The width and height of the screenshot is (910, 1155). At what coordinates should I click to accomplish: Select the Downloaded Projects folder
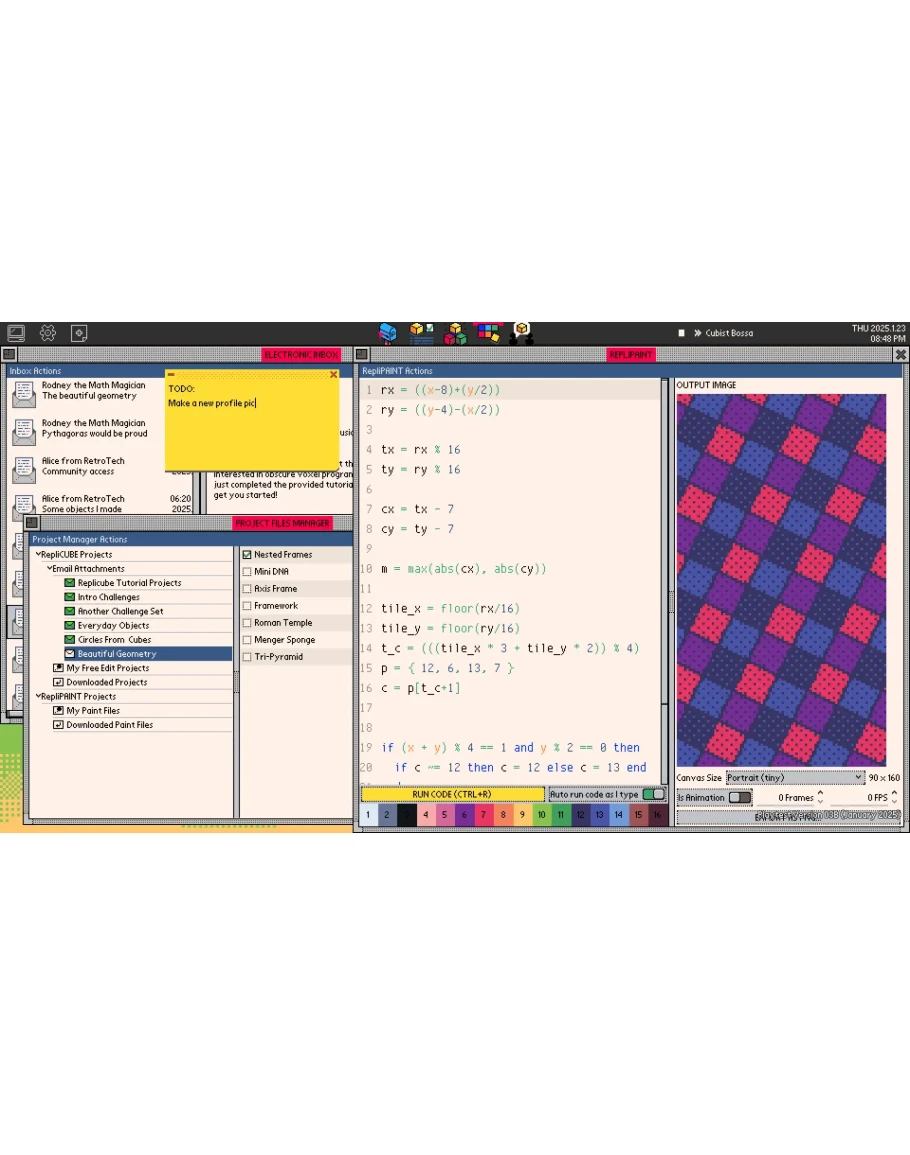tap(106, 682)
